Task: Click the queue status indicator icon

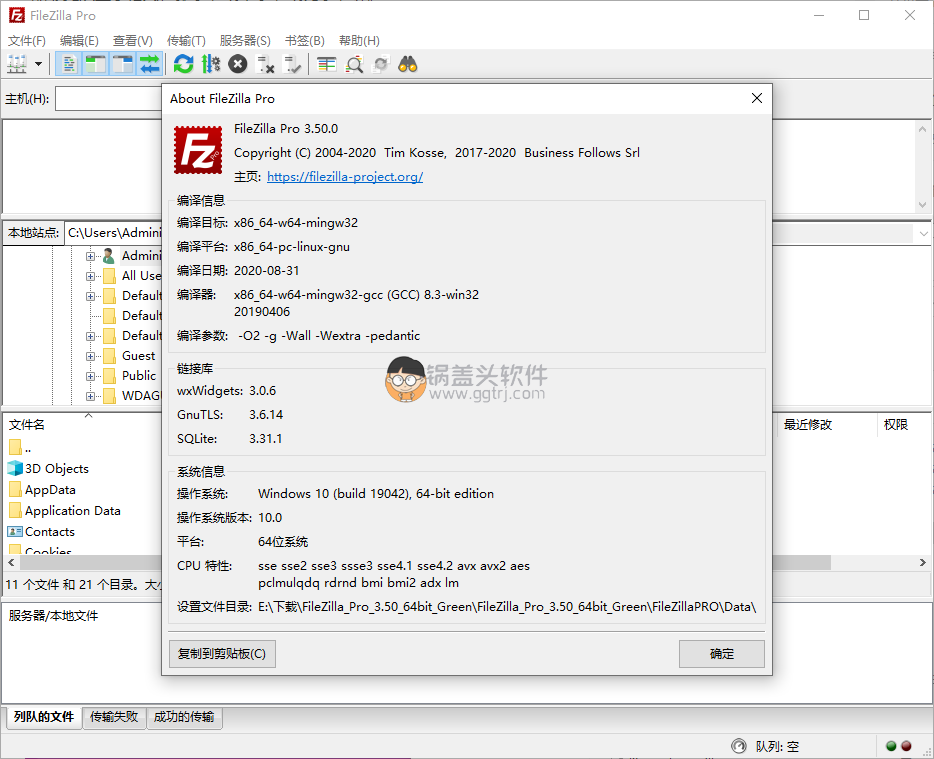Action: (x=739, y=746)
